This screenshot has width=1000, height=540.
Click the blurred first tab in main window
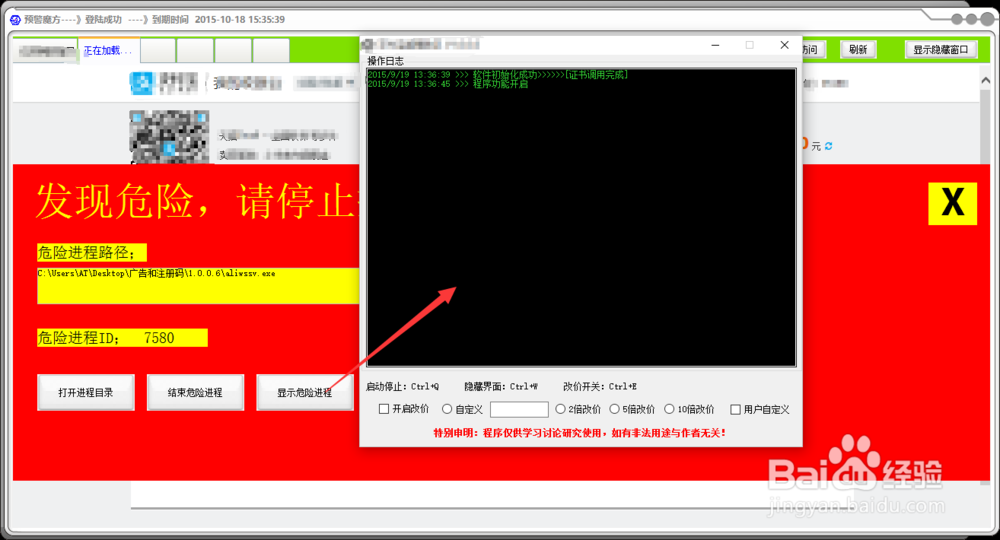pos(45,51)
